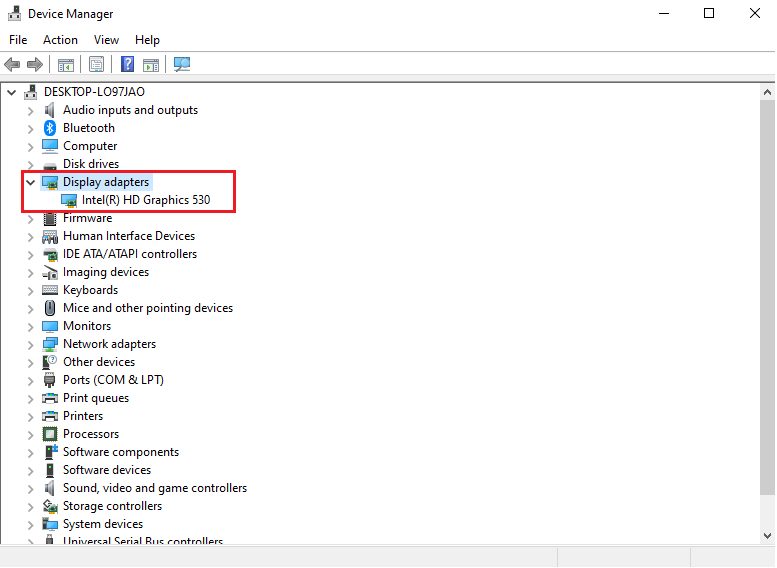The image size is (777, 568).
Task: Select System devices label
Action: pyautogui.click(x=103, y=524)
